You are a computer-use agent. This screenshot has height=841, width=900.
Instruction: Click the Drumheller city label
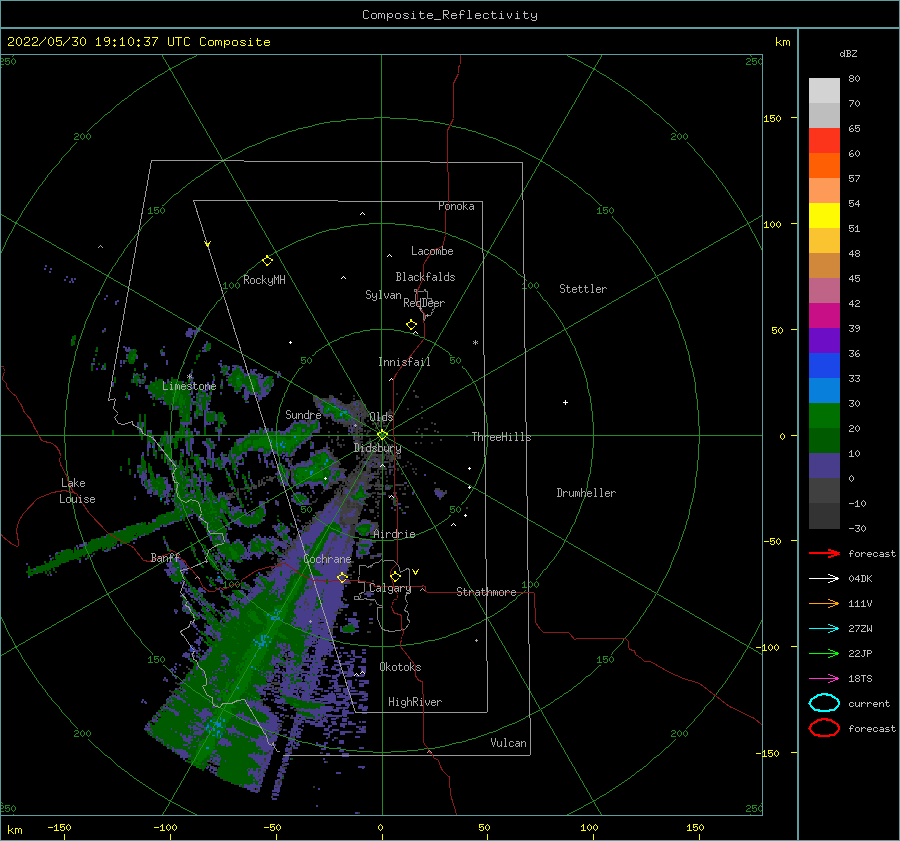[x=586, y=493]
